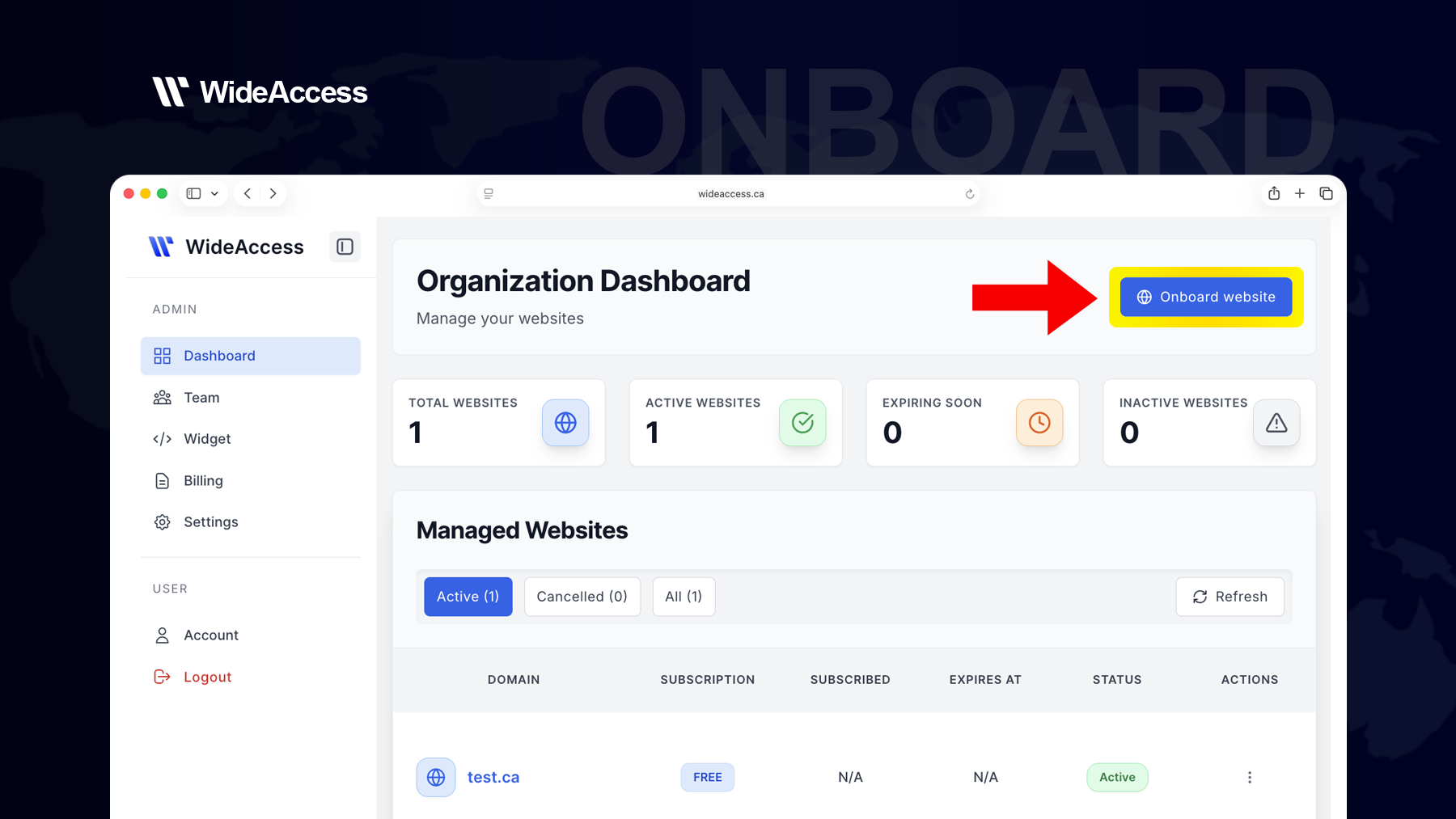Select the Cancelled (0) filter

pos(582,597)
